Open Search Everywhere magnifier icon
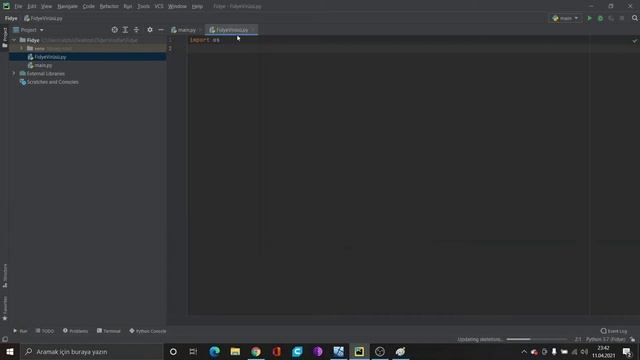Viewport: 640px width, 360px height. [635, 18]
